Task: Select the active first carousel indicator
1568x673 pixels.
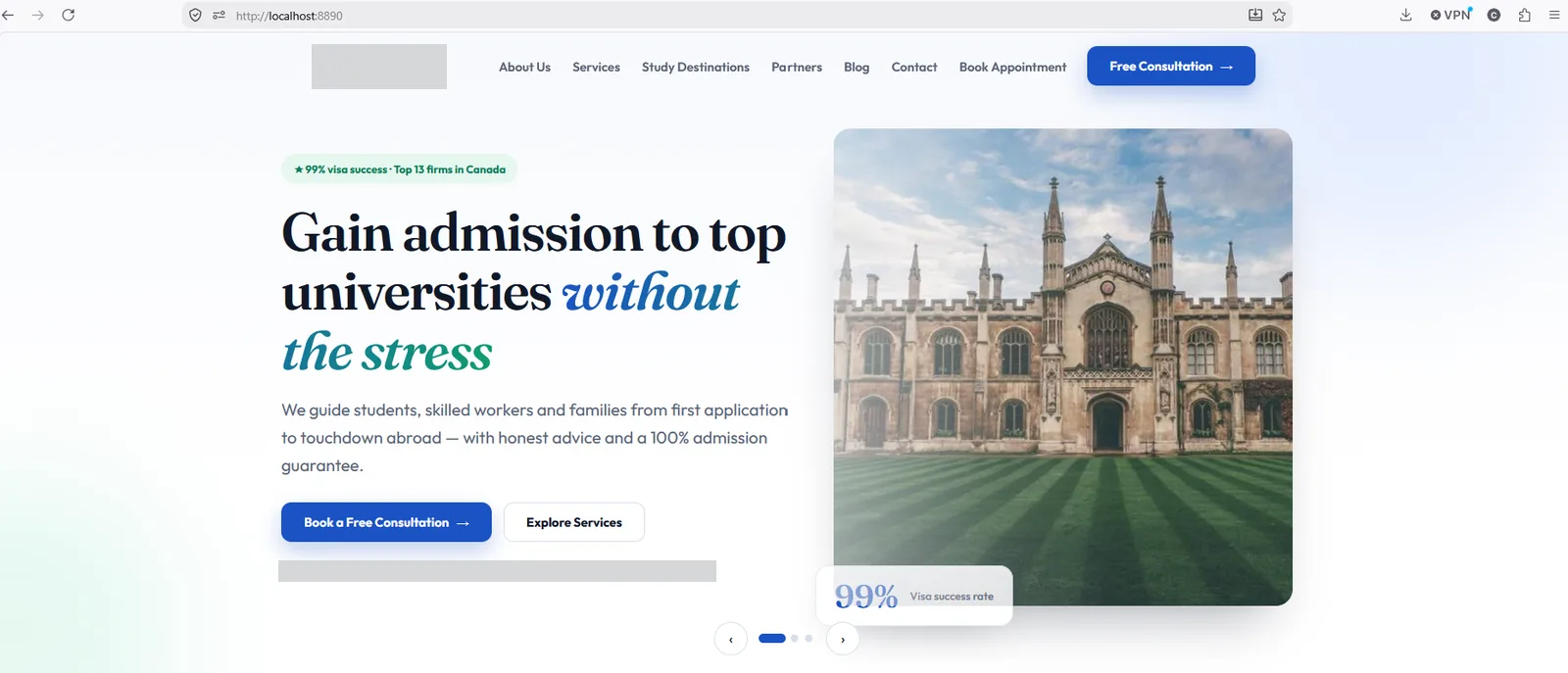Action: coord(772,639)
